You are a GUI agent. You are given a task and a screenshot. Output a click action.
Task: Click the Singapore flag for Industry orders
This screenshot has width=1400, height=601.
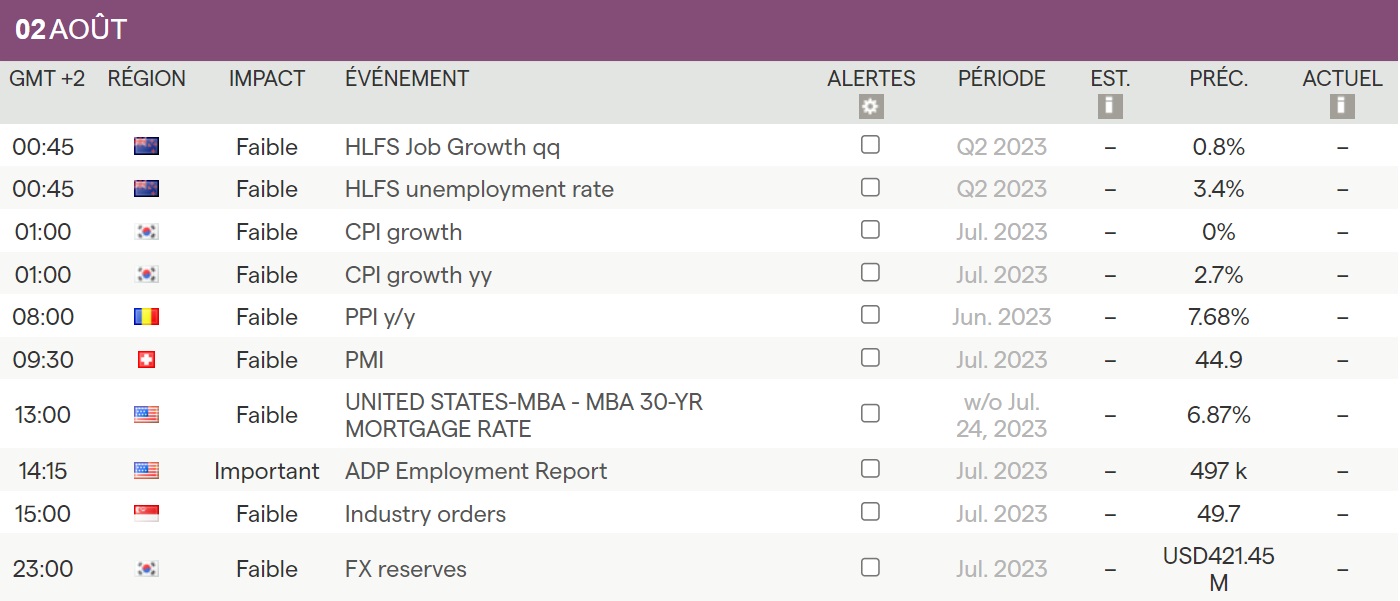[146, 514]
